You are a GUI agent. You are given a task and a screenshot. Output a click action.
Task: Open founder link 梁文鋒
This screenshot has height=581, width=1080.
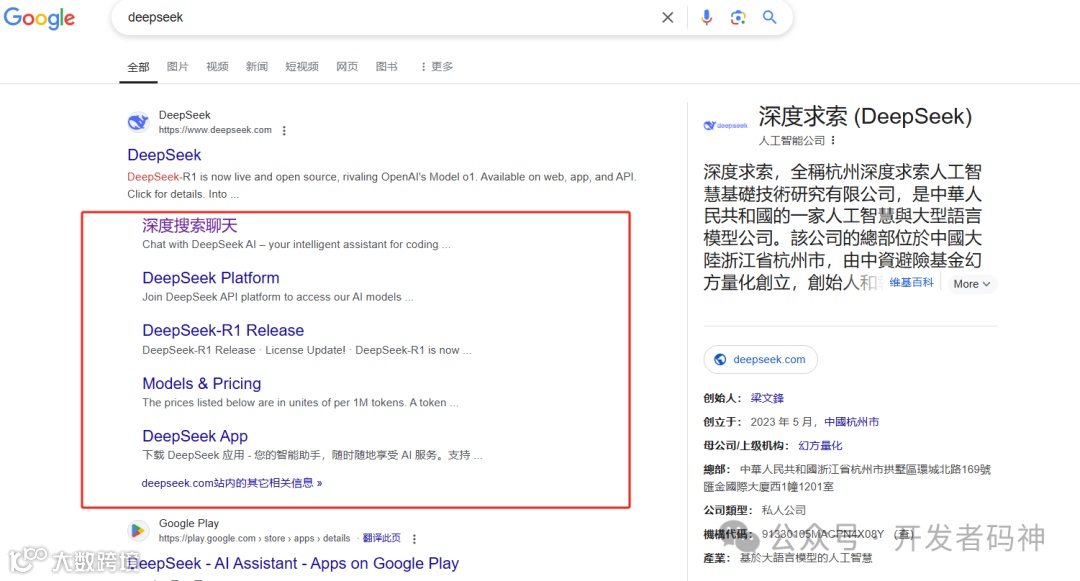767,398
